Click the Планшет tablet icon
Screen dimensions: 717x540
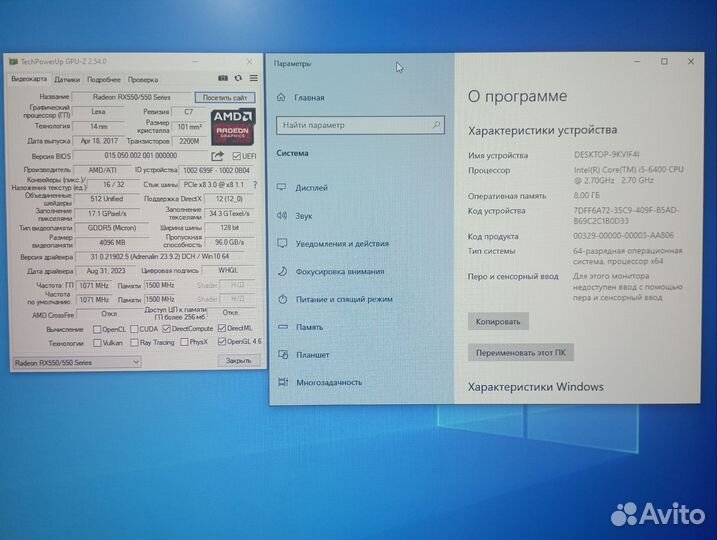pyautogui.click(x=283, y=354)
